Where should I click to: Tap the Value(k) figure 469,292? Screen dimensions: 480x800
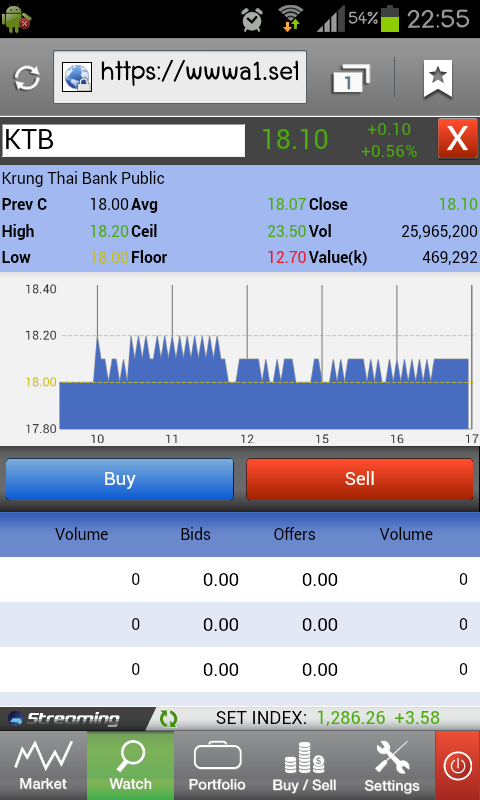[x=450, y=258]
